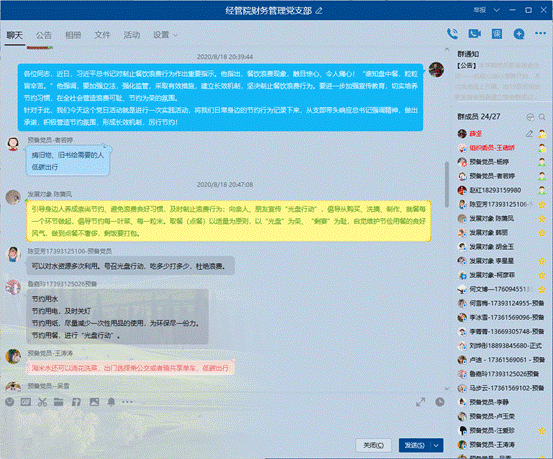Start a group voice call
This screenshot has width=553, height=459.
point(452,34)
